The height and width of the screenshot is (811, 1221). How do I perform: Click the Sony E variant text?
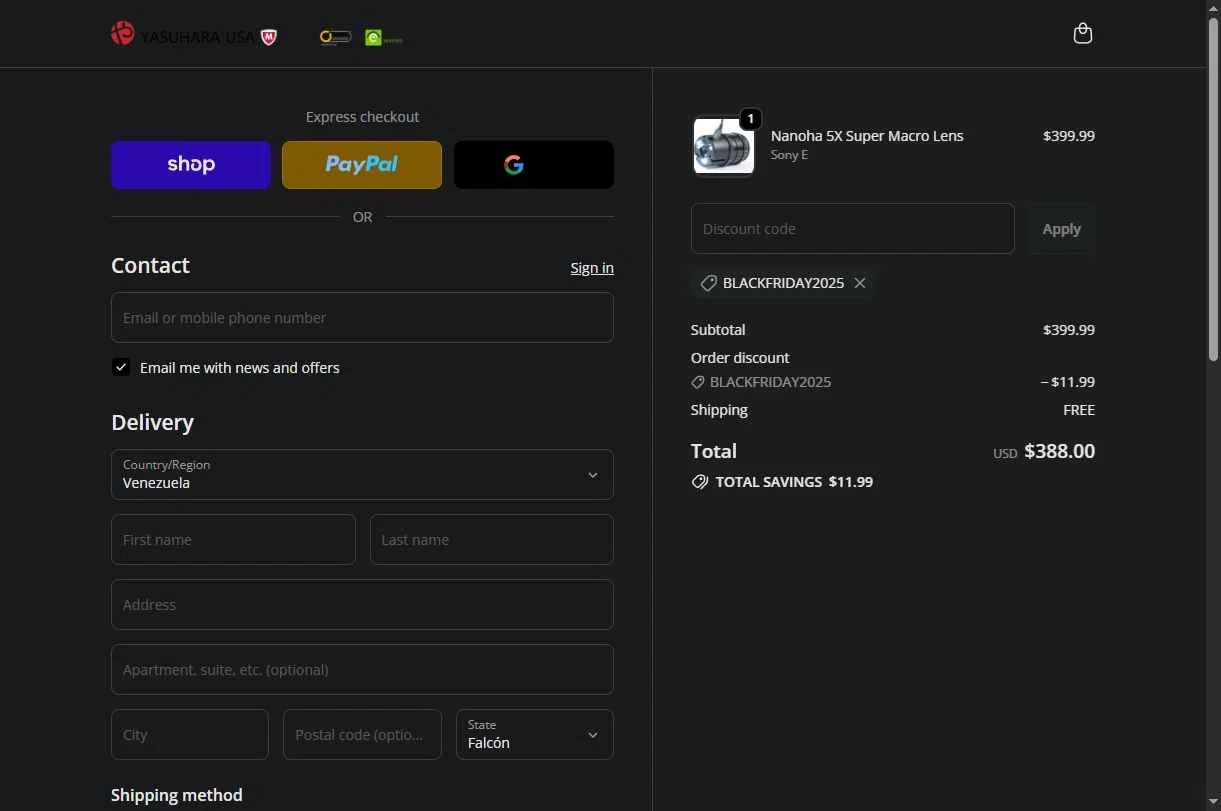pyautogui.click(x=789, y=155)
